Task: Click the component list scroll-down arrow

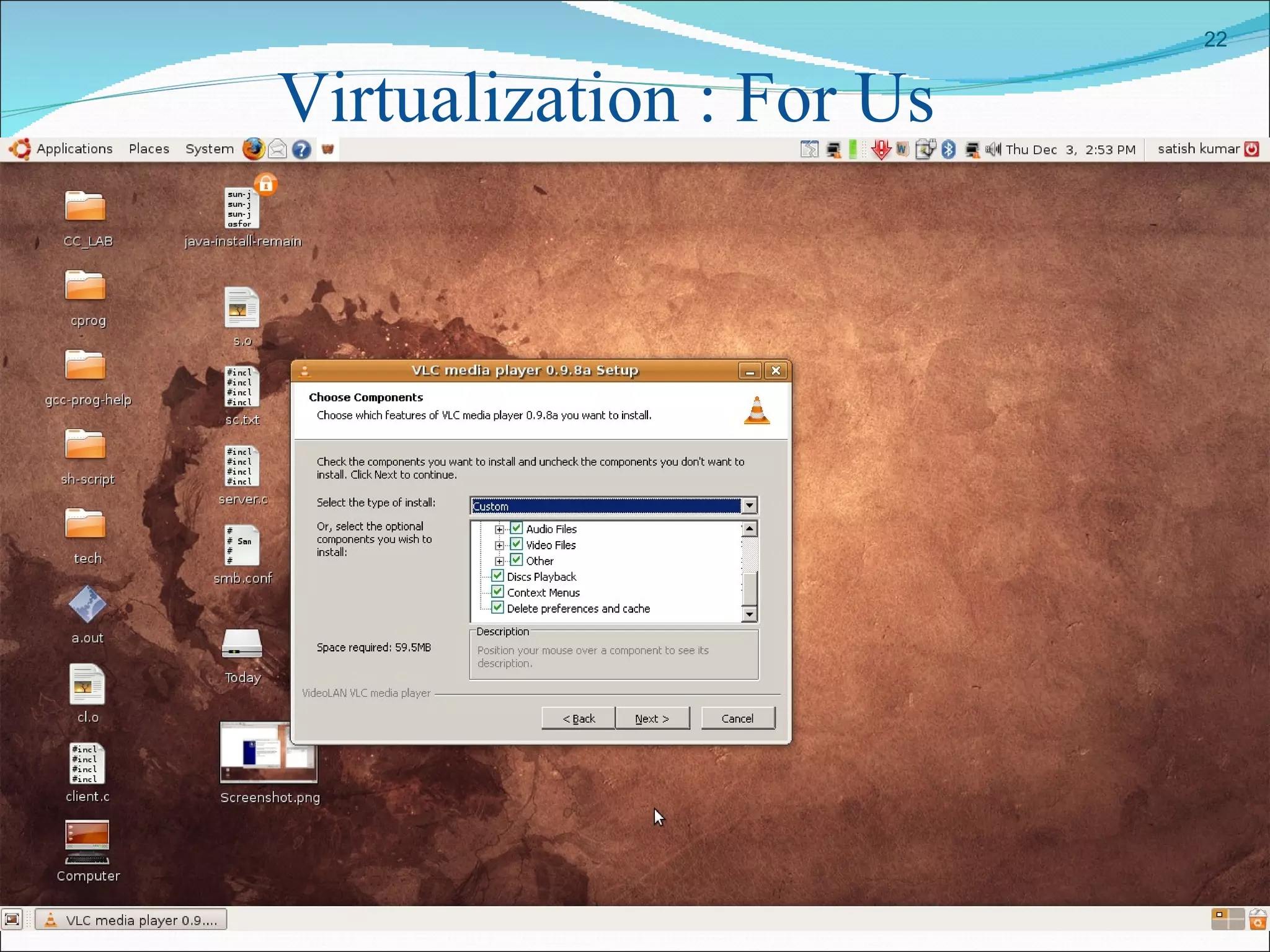Action: coord(749,614)
